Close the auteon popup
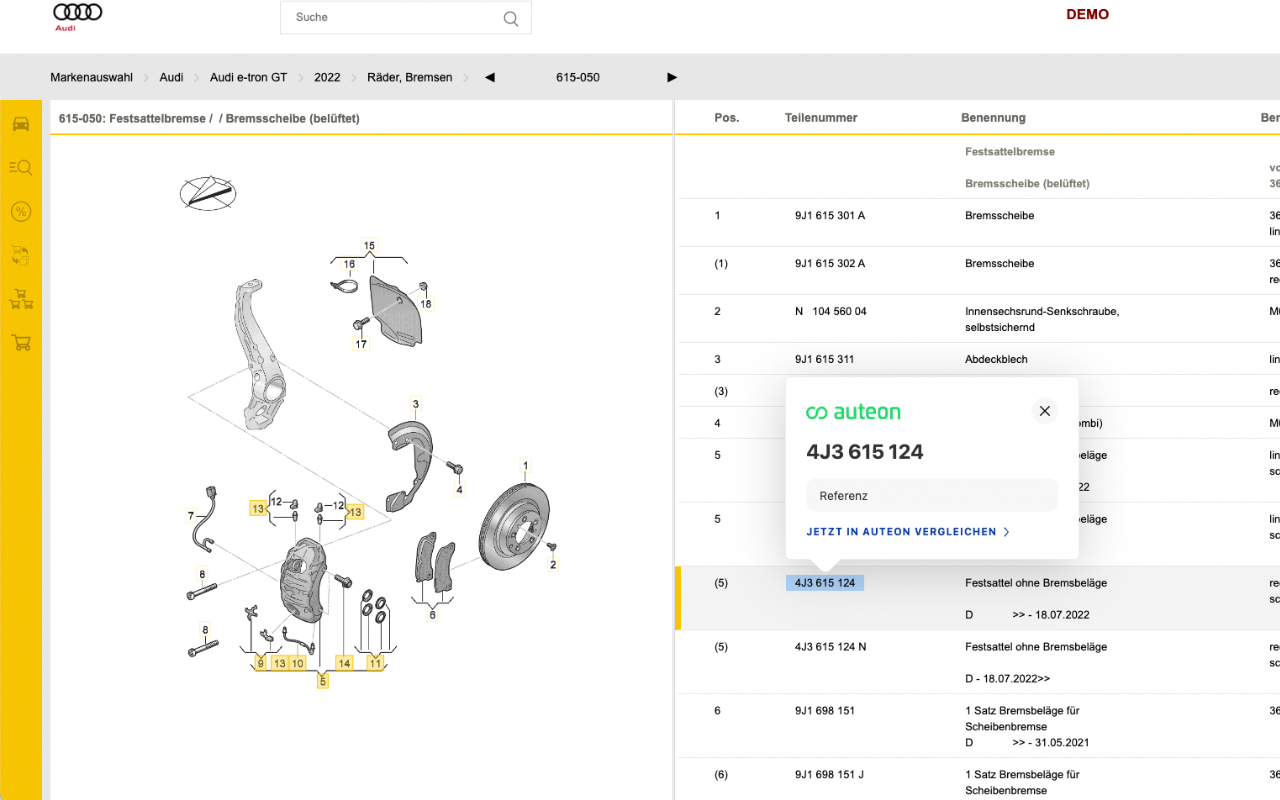Viewport: 1280px width, 800px height. point(1045,411)
